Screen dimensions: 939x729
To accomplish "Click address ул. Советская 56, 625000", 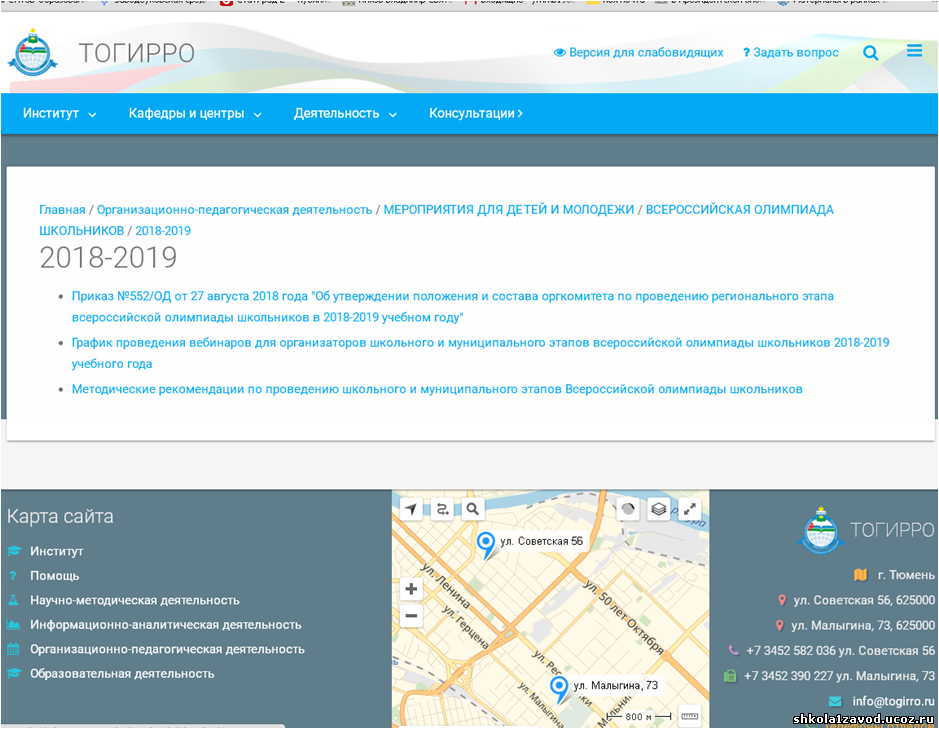I will point(864,600).
